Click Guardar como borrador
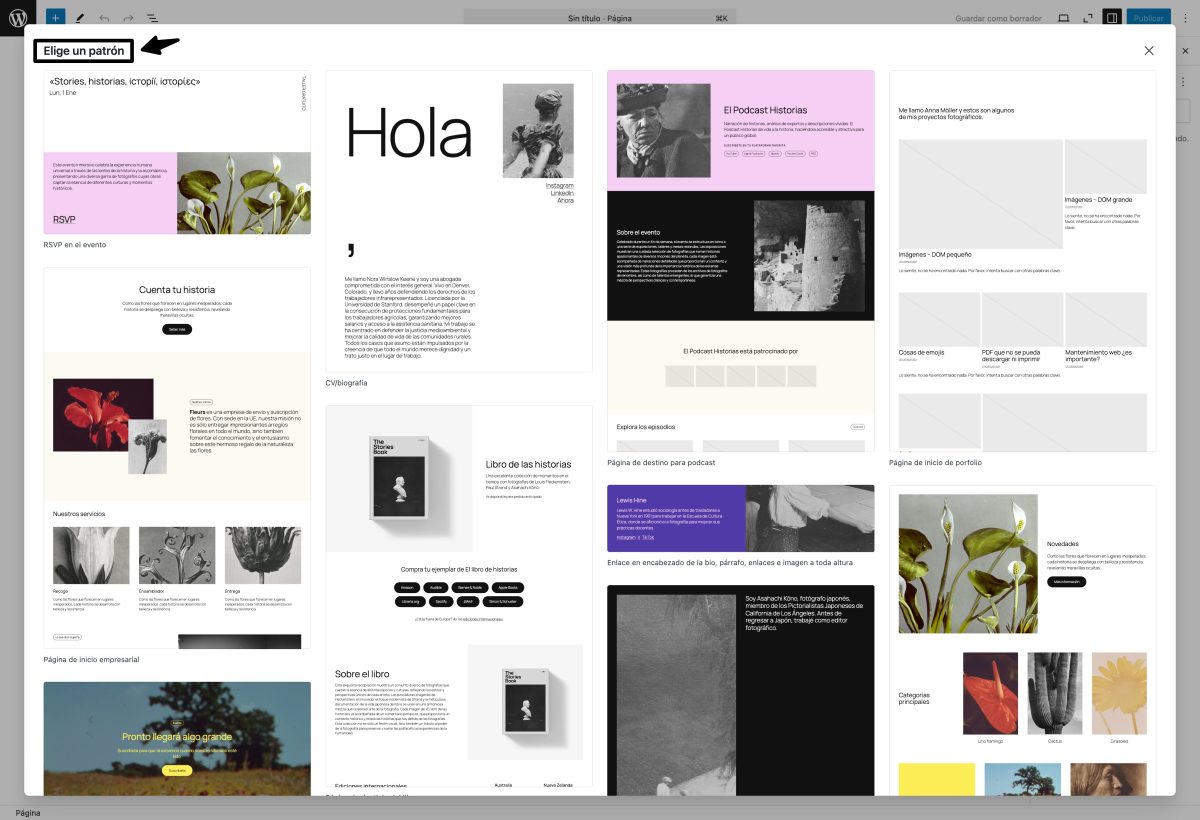 [998, 18]
